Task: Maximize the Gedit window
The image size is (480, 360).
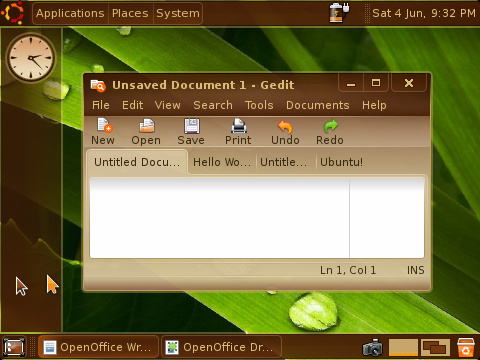Action: (376, 83)
